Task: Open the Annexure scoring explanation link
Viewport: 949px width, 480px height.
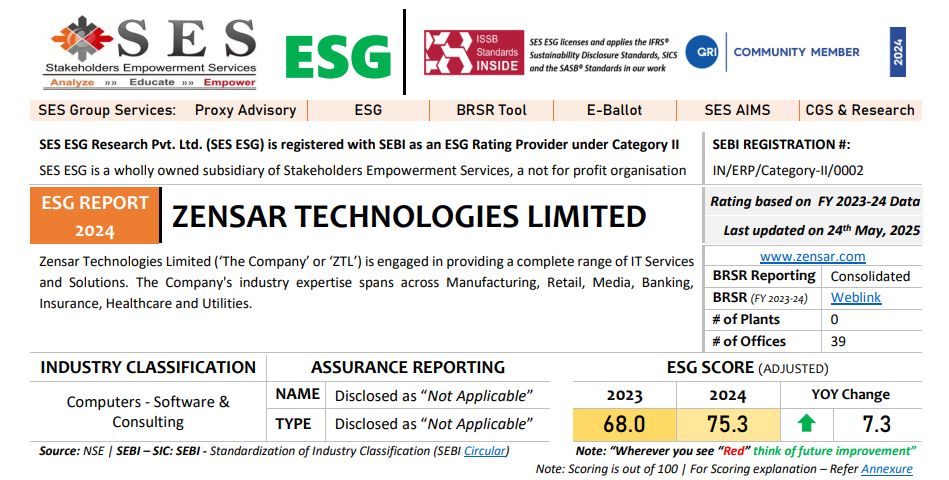Action: (x=887, y=469)
